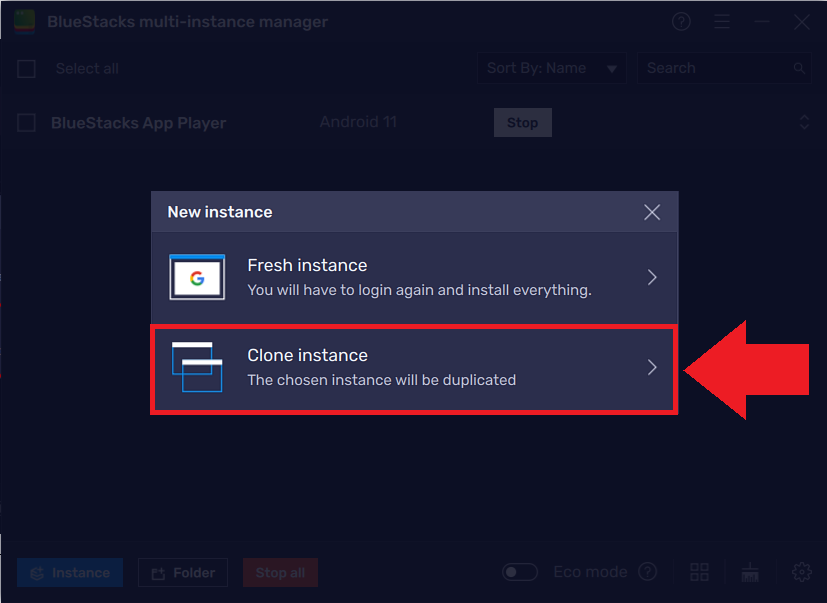
Task: Open the help icon in title bar
Action: 681,21
